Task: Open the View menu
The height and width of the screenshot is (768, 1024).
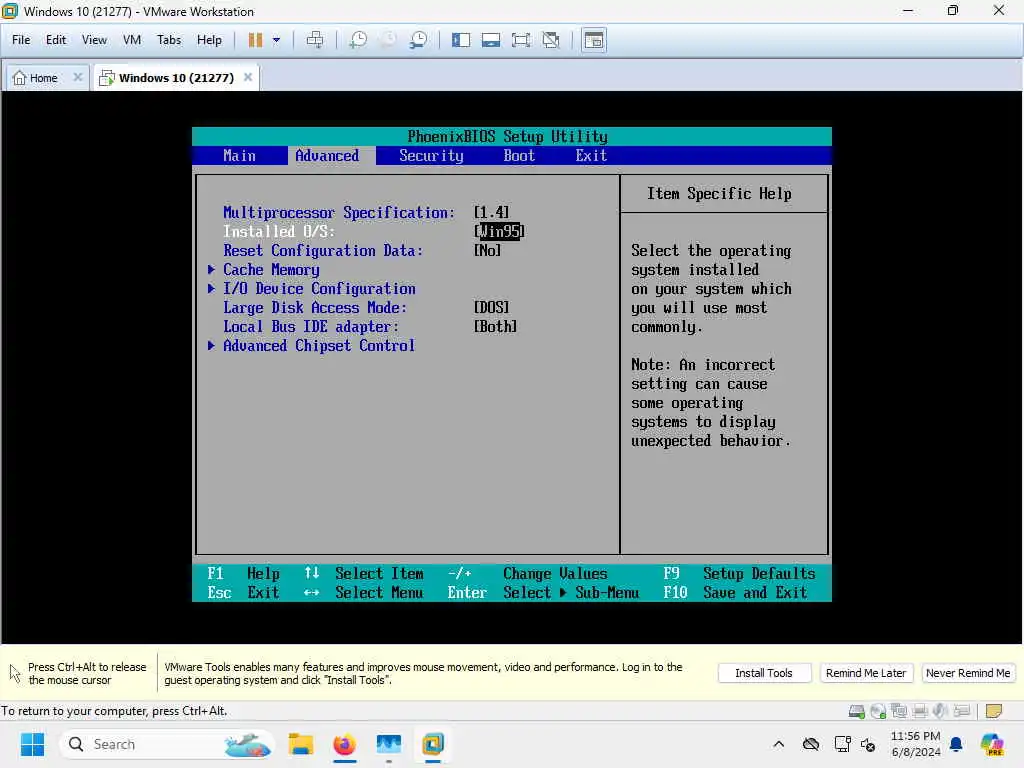Action: [94, 40]
